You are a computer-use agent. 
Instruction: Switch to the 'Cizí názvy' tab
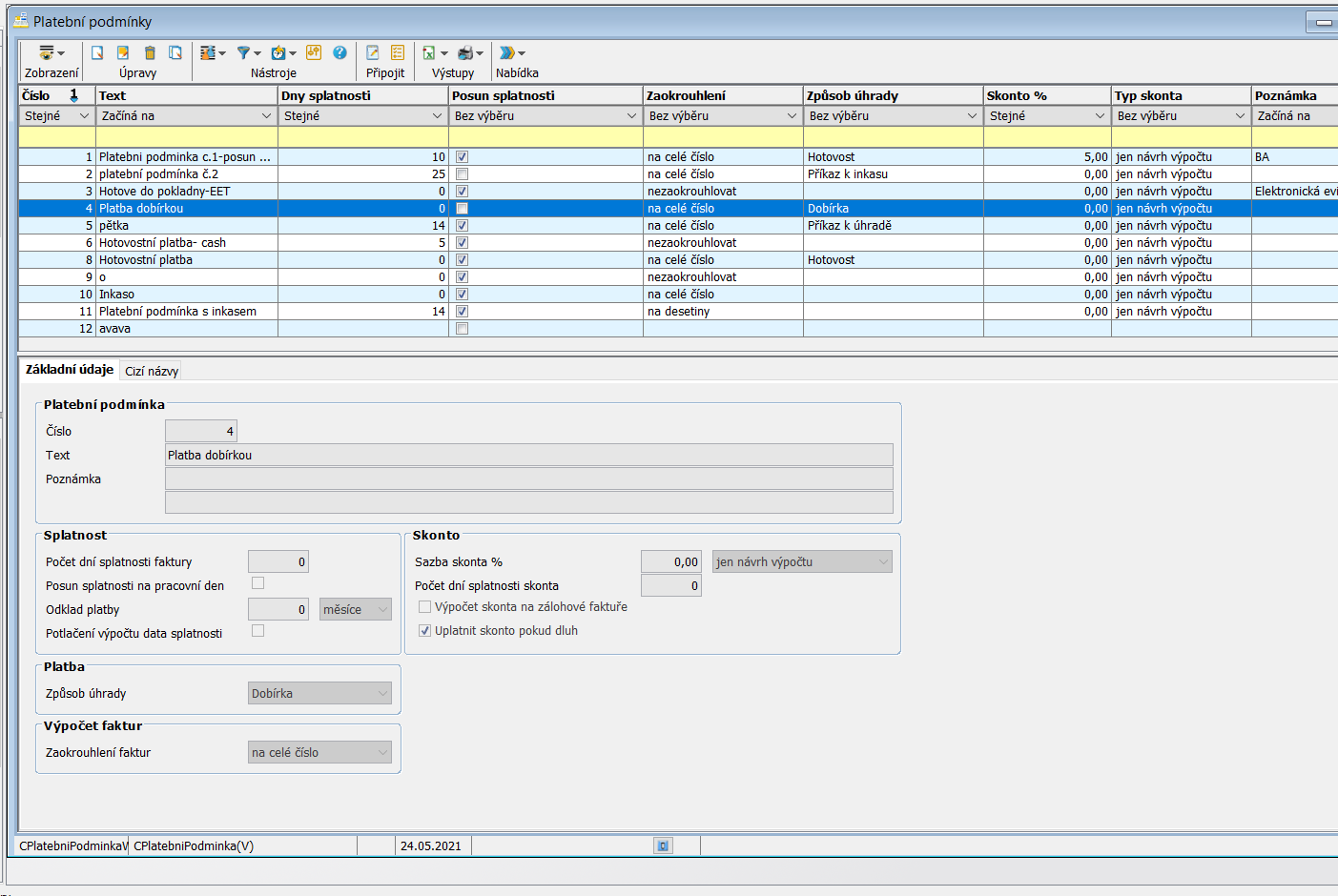[x=152, y=371]
